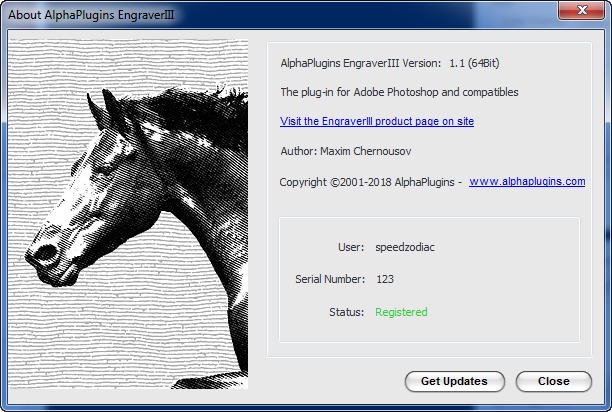The image size is (612, 412).
Task: Visit the www.alphaplugins.com link
Action: 526,182
